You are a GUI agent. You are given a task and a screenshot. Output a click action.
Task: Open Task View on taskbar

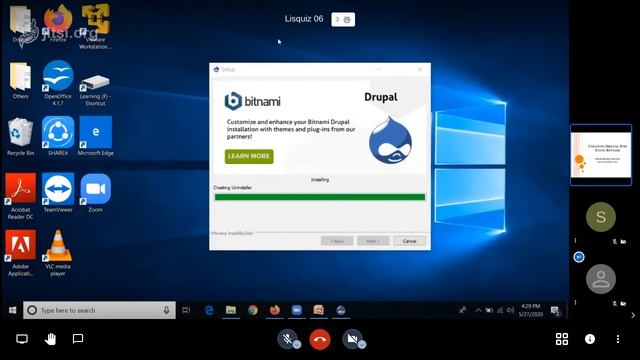pos(186,310)
